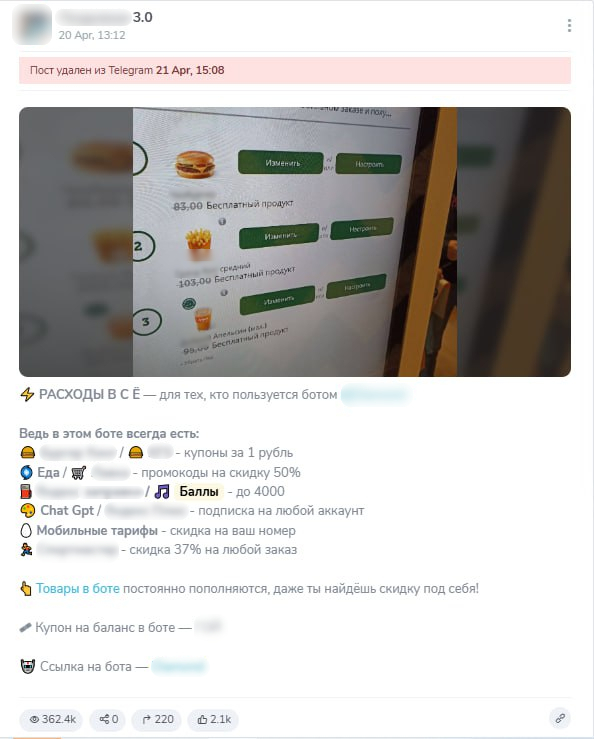Click the music note emoji beside Баллы

point(162,492)
